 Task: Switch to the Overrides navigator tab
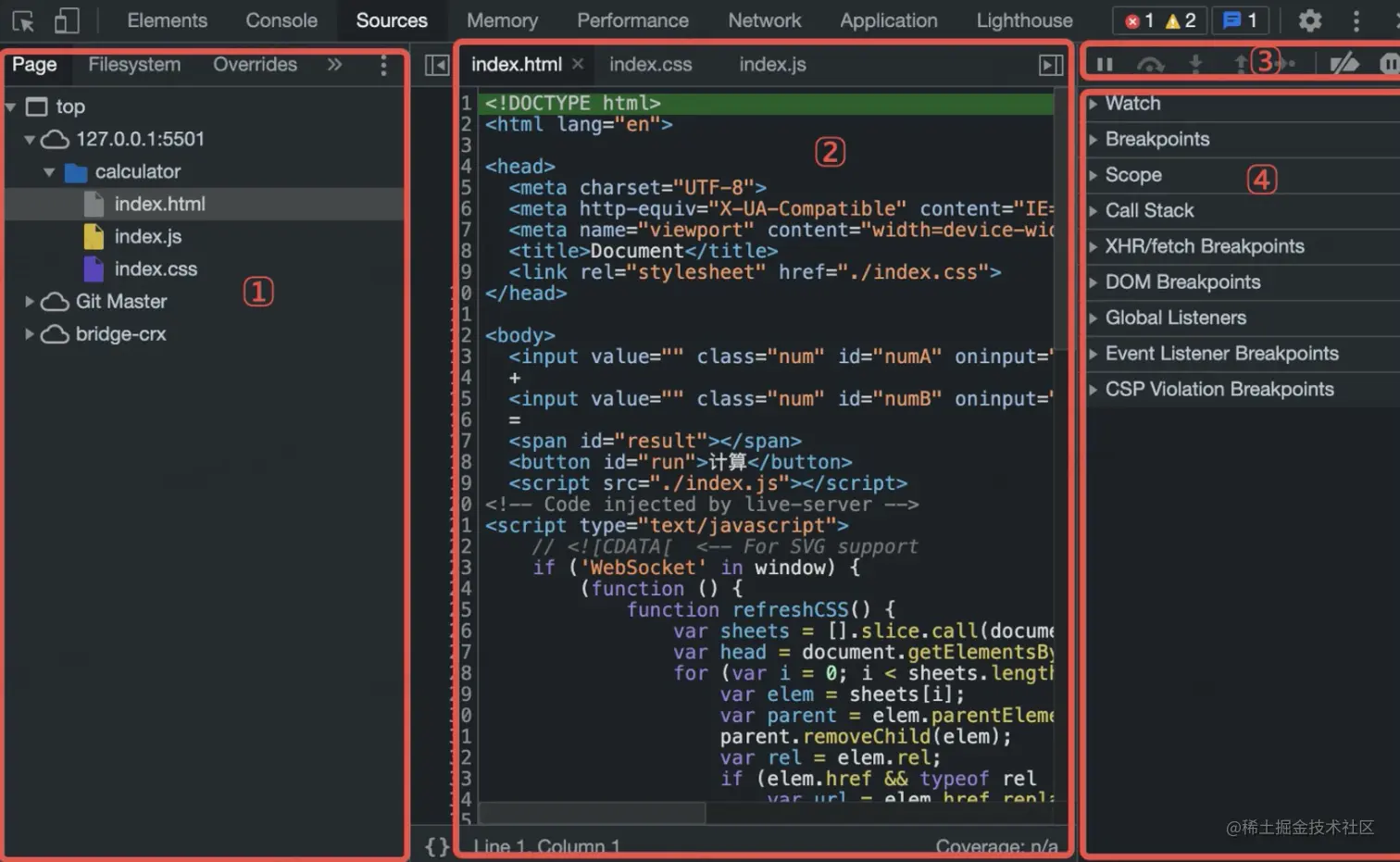255,64
